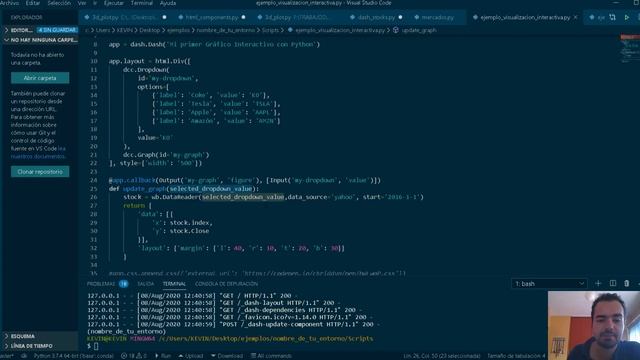The width and height of the screenshot is (640, 360).
Task: Click the Users breadcrumb
Action: click(x=103, y=30)
